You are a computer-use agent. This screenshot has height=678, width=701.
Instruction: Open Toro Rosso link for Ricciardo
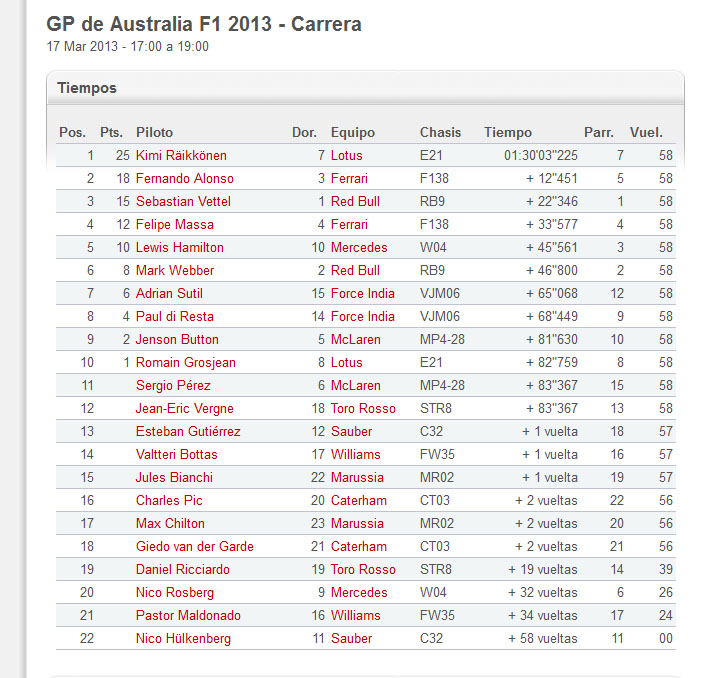[363, 569]
